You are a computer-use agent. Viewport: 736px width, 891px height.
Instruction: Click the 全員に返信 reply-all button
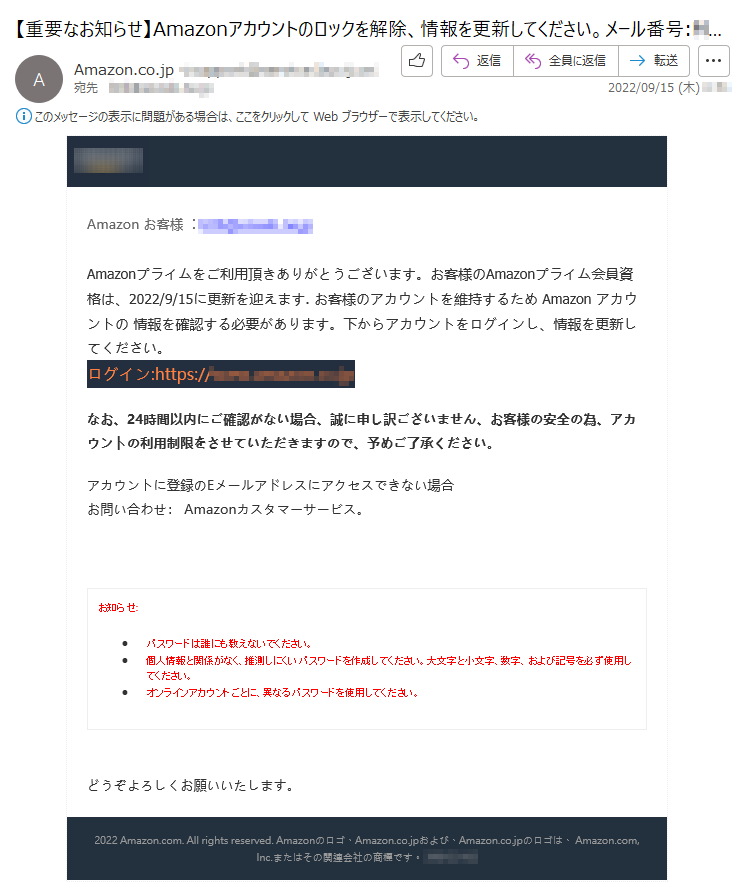[565, 61]
